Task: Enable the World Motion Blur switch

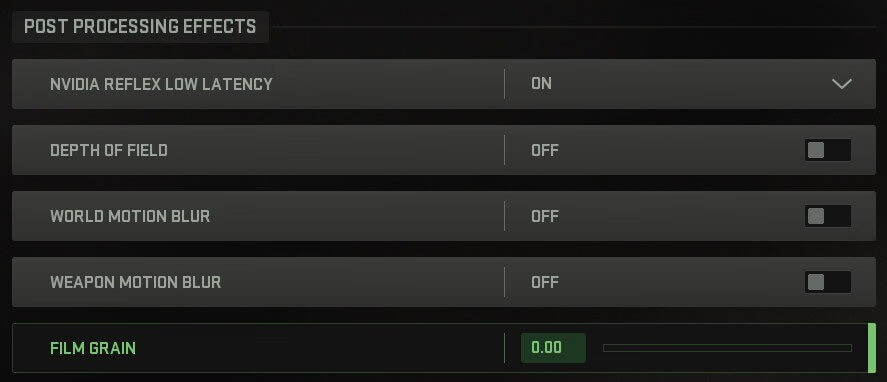Action: coord(828,216)
